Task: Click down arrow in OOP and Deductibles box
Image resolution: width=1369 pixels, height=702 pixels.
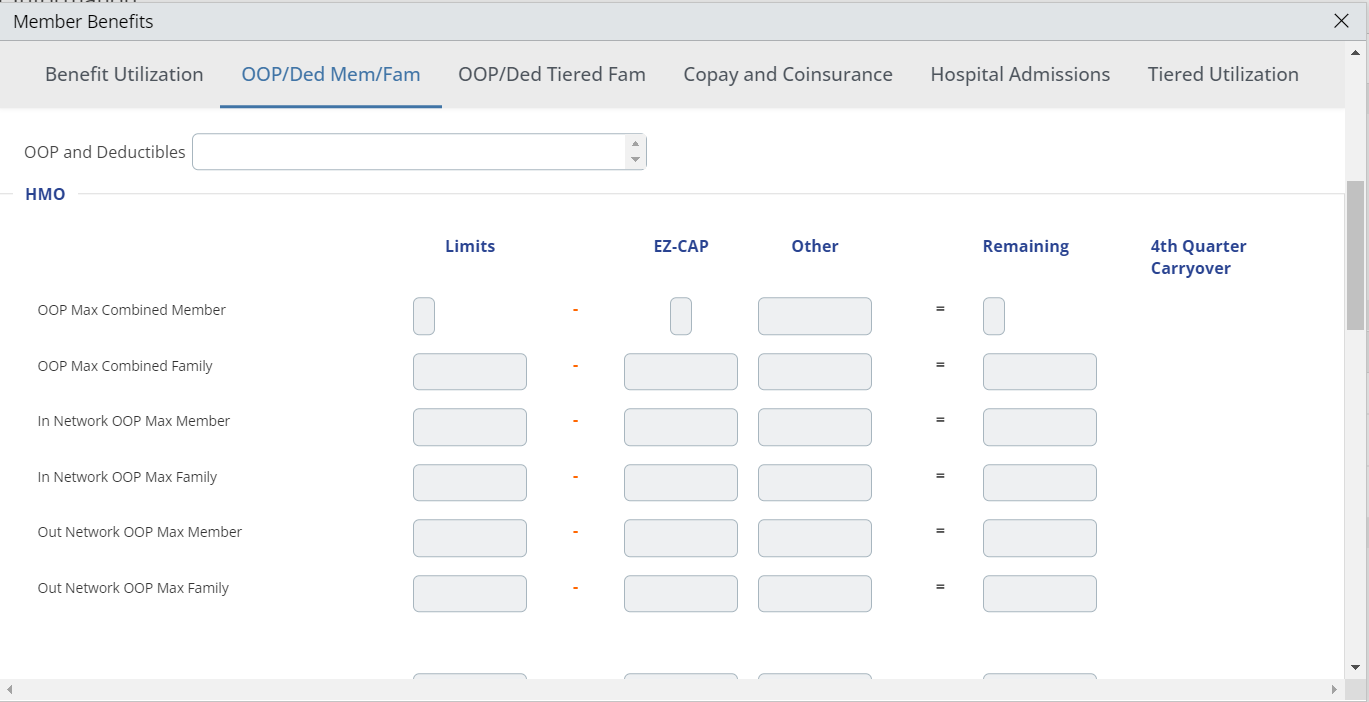Action: 635,160
